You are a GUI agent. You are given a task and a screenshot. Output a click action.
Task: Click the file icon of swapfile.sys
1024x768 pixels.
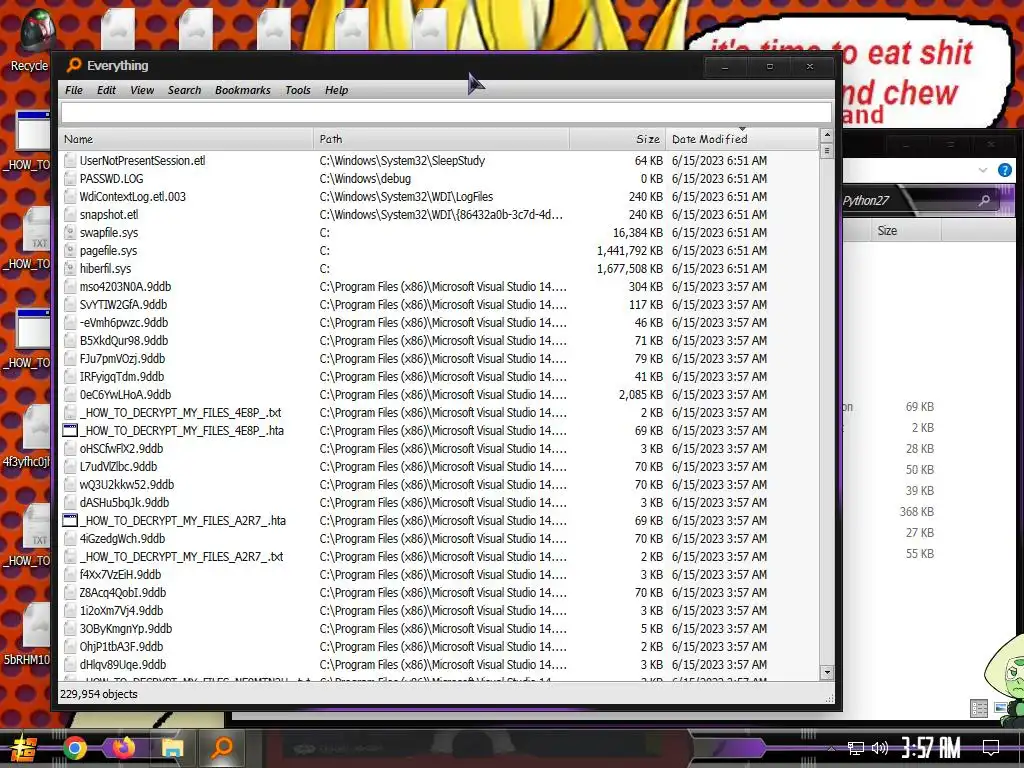(x=70, y=232)
